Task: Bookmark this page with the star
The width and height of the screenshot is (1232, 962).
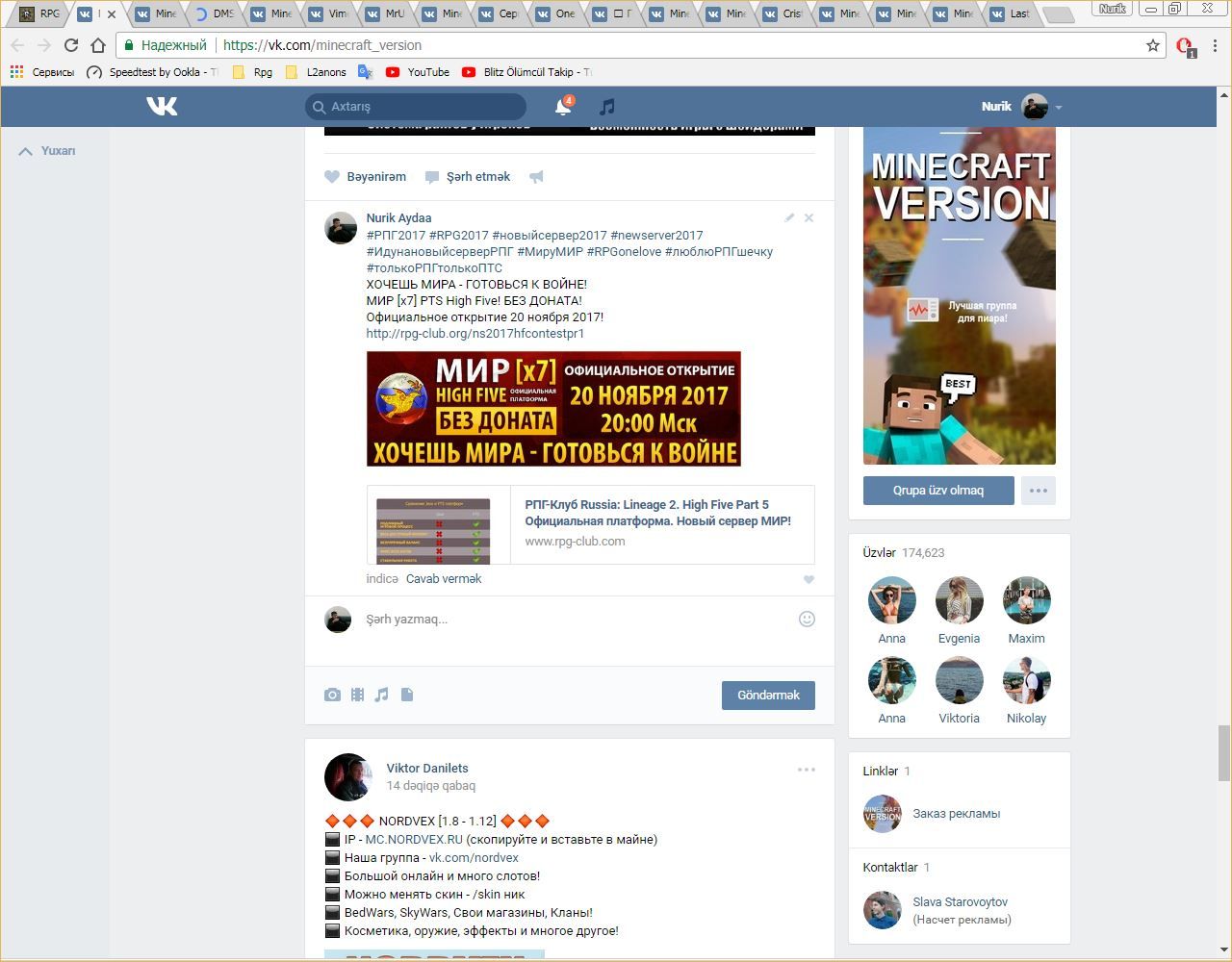Action: 1153,45
